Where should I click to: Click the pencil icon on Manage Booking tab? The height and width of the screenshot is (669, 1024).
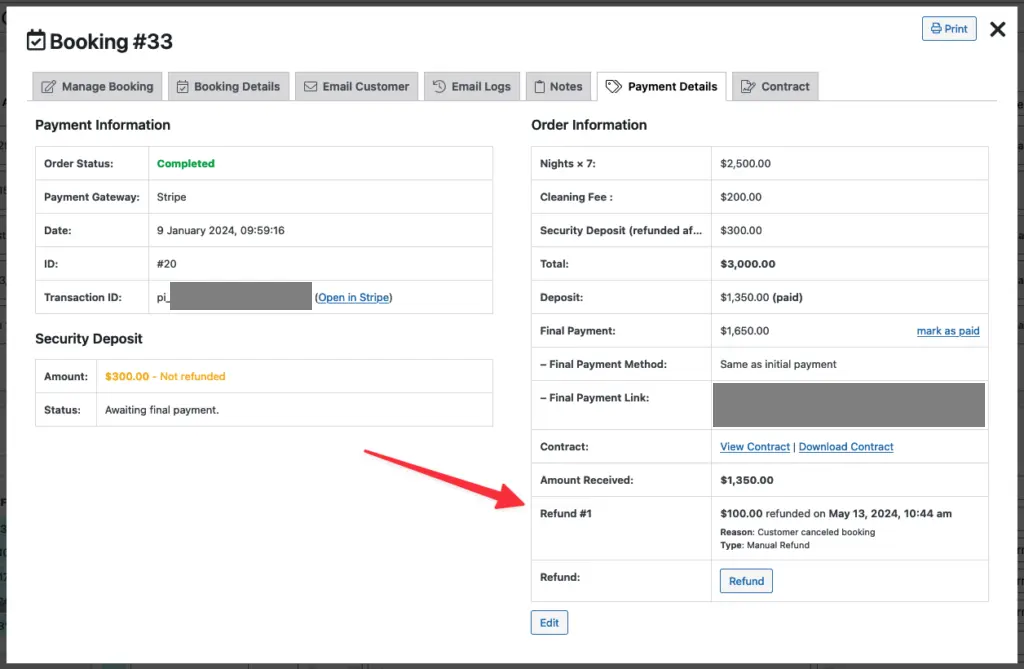tap(48, 87)
